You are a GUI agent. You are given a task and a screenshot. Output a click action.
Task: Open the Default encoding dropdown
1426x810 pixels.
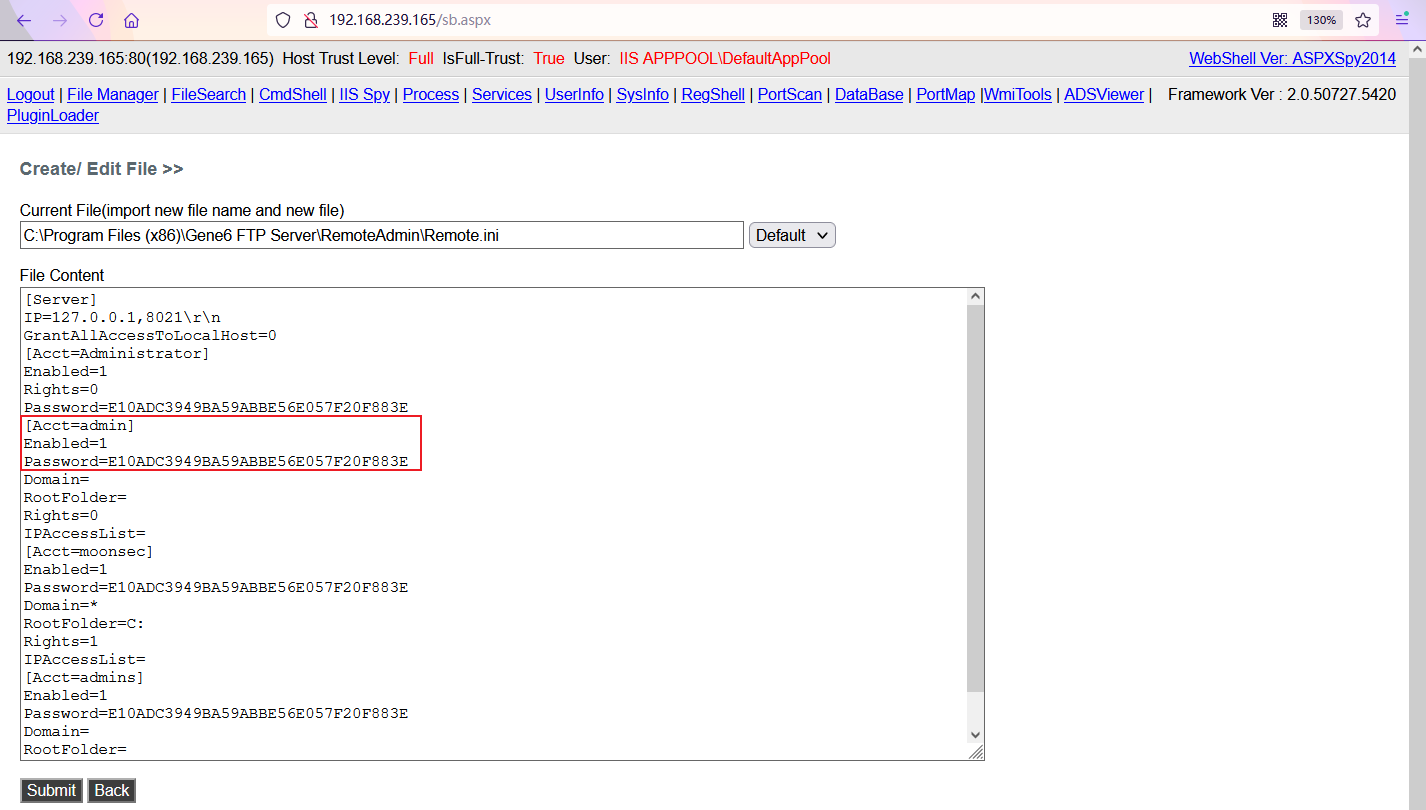pyautogui.click(x=792, y=235)
